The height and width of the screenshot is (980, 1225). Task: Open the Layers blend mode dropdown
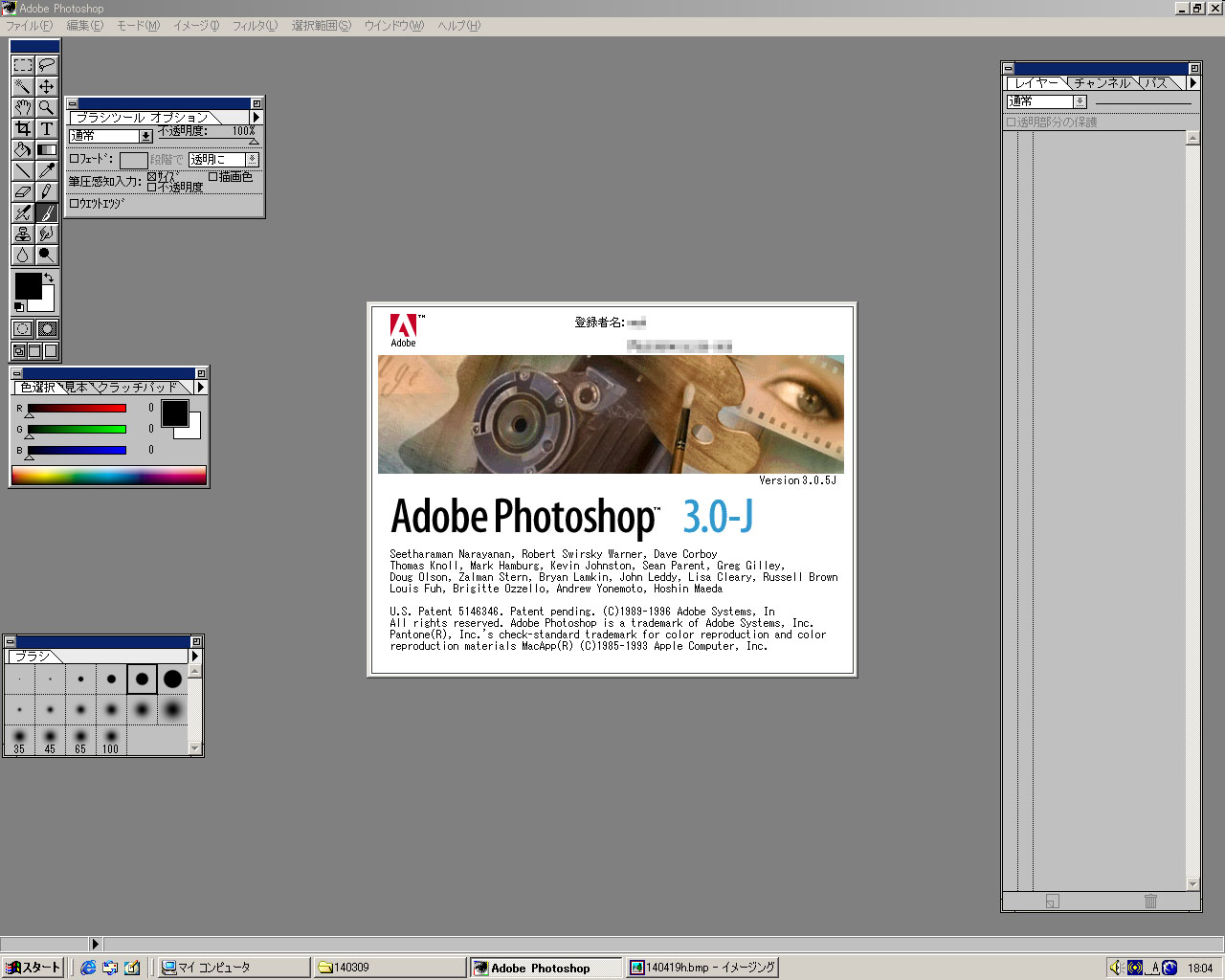(1047, 101)
